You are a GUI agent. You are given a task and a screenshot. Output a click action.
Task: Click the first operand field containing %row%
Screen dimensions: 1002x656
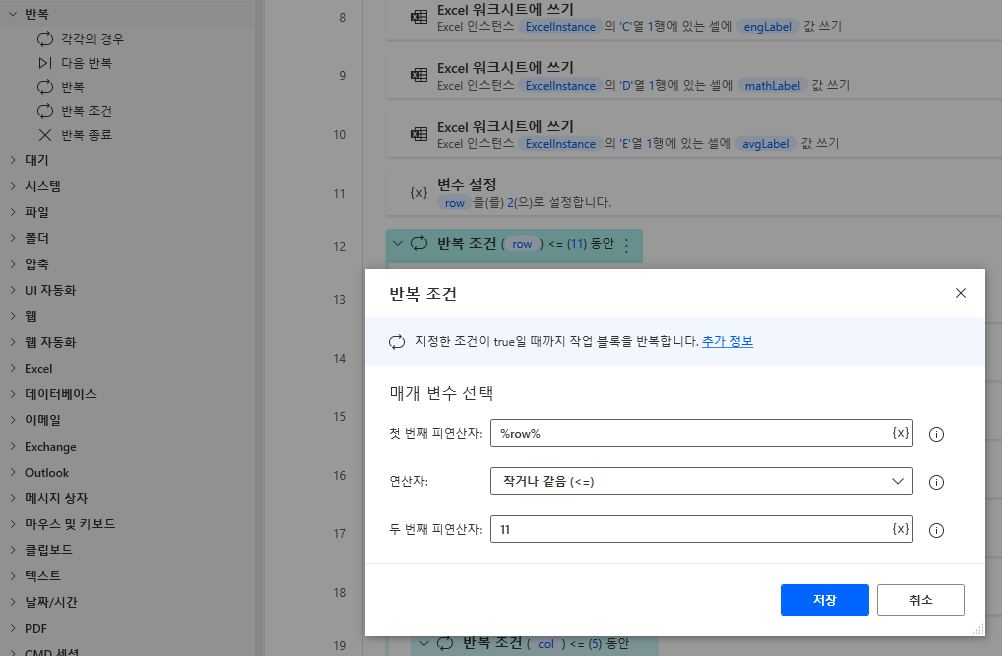[701, 433]
